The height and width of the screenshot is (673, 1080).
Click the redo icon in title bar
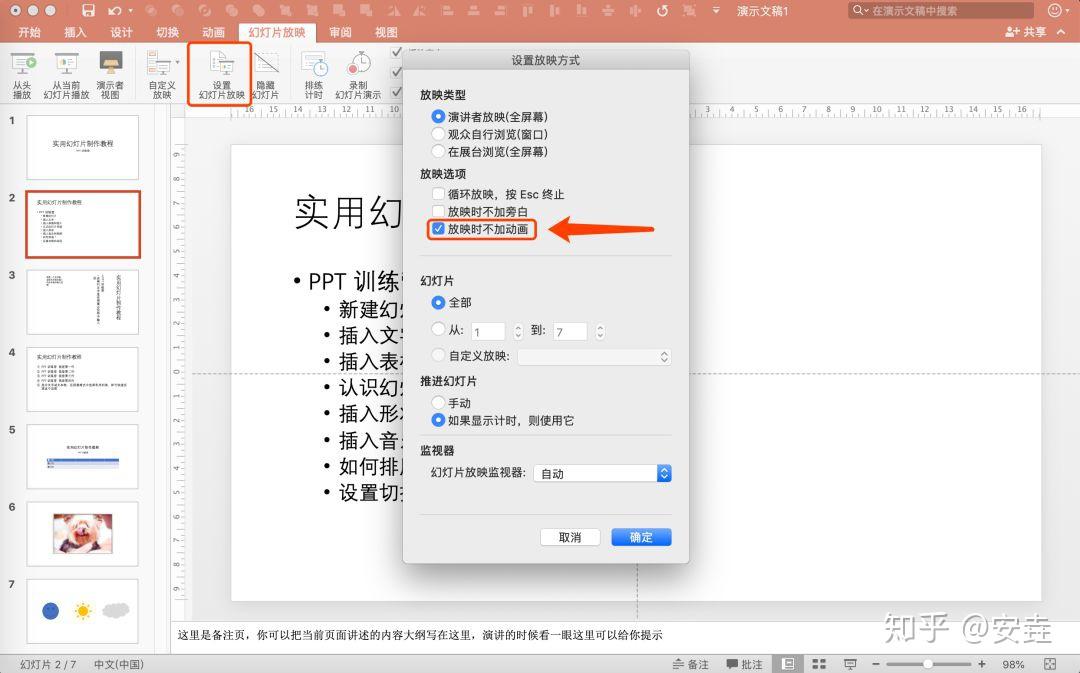(x=662, y=10)
